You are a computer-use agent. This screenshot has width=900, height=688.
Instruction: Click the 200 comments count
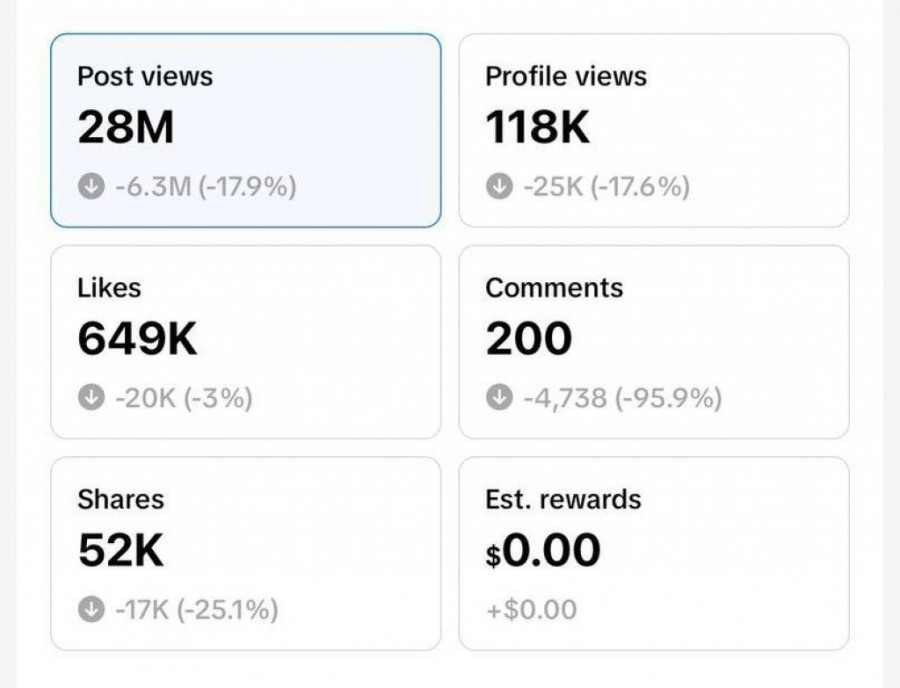coord(529,340)
